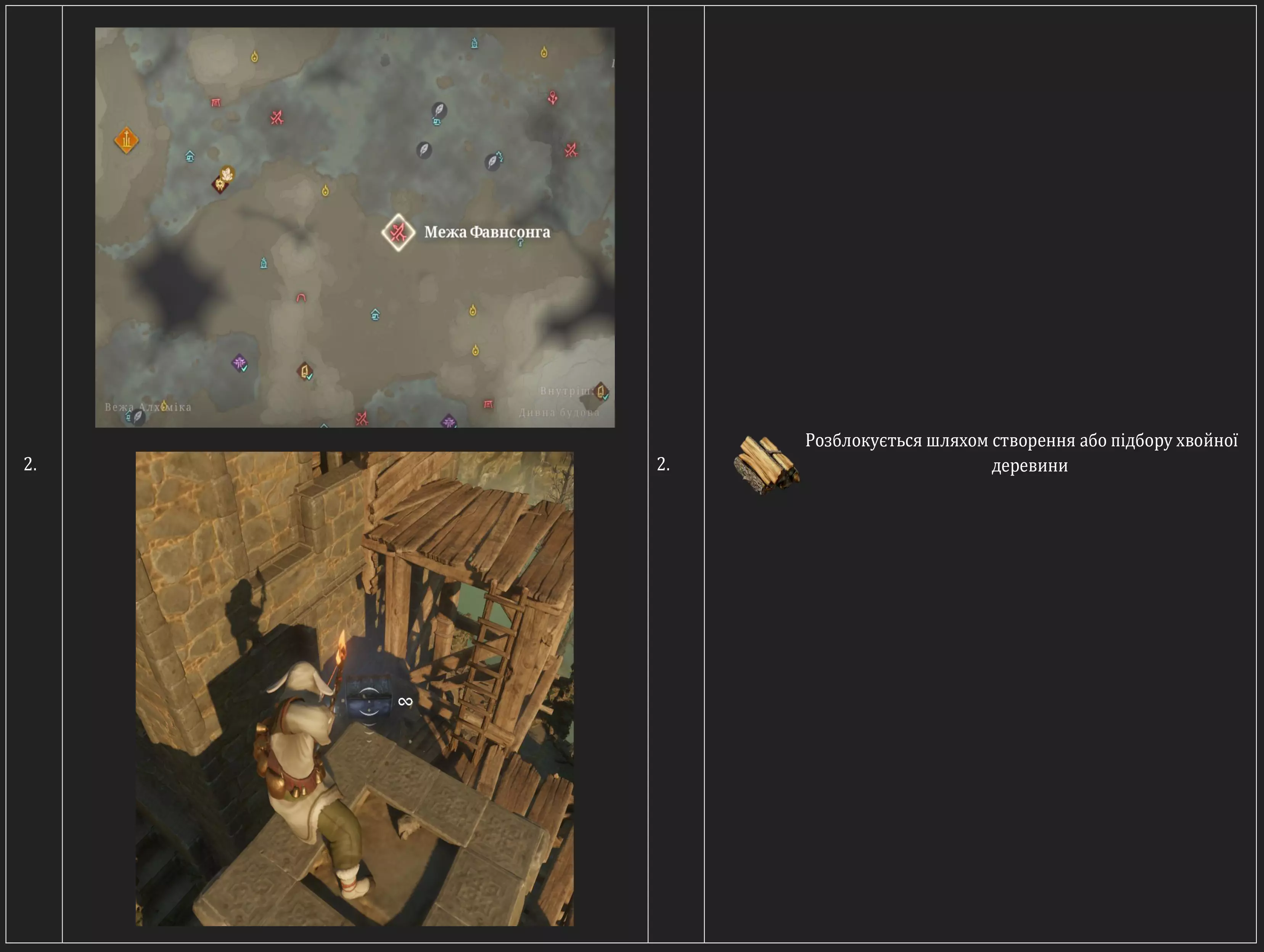Select the golden crystal resource marker
This screenshot has width=1264, height=952.
coord(227,172)
